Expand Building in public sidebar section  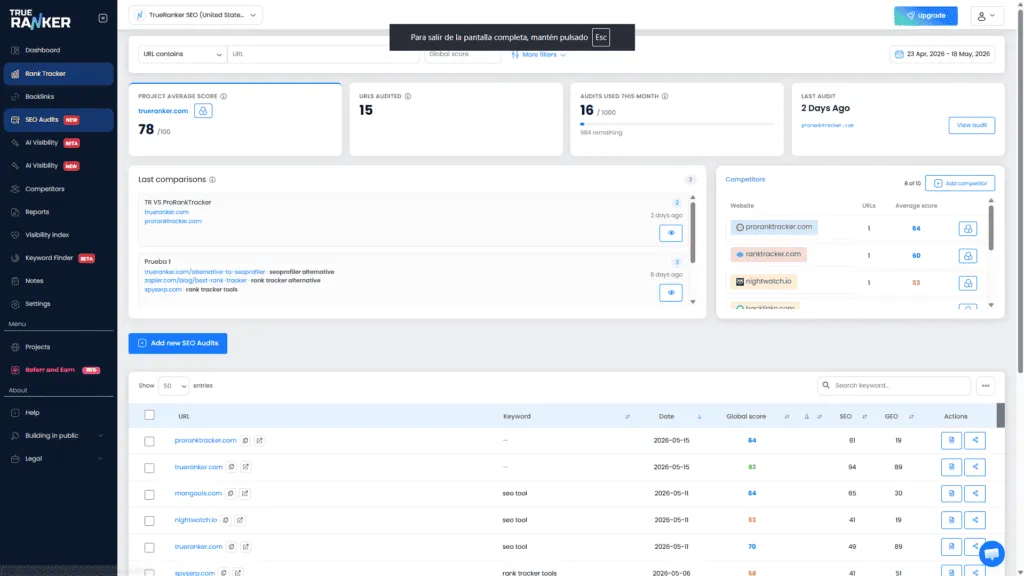tap(58, 436)
